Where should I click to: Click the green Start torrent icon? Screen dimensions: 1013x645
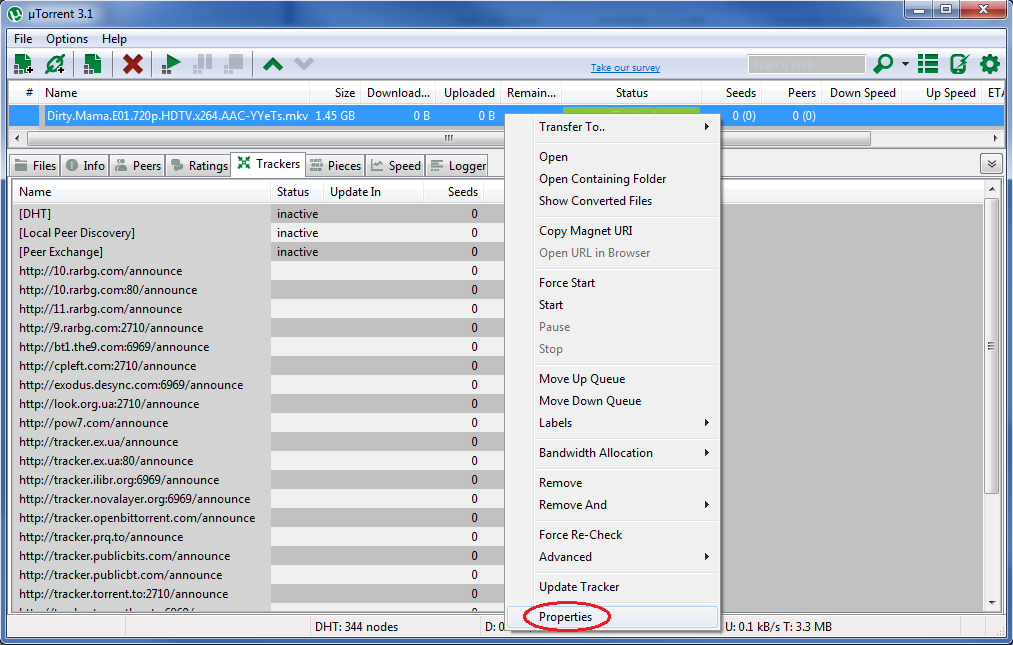pyautogui.click(x=171, y=64)
